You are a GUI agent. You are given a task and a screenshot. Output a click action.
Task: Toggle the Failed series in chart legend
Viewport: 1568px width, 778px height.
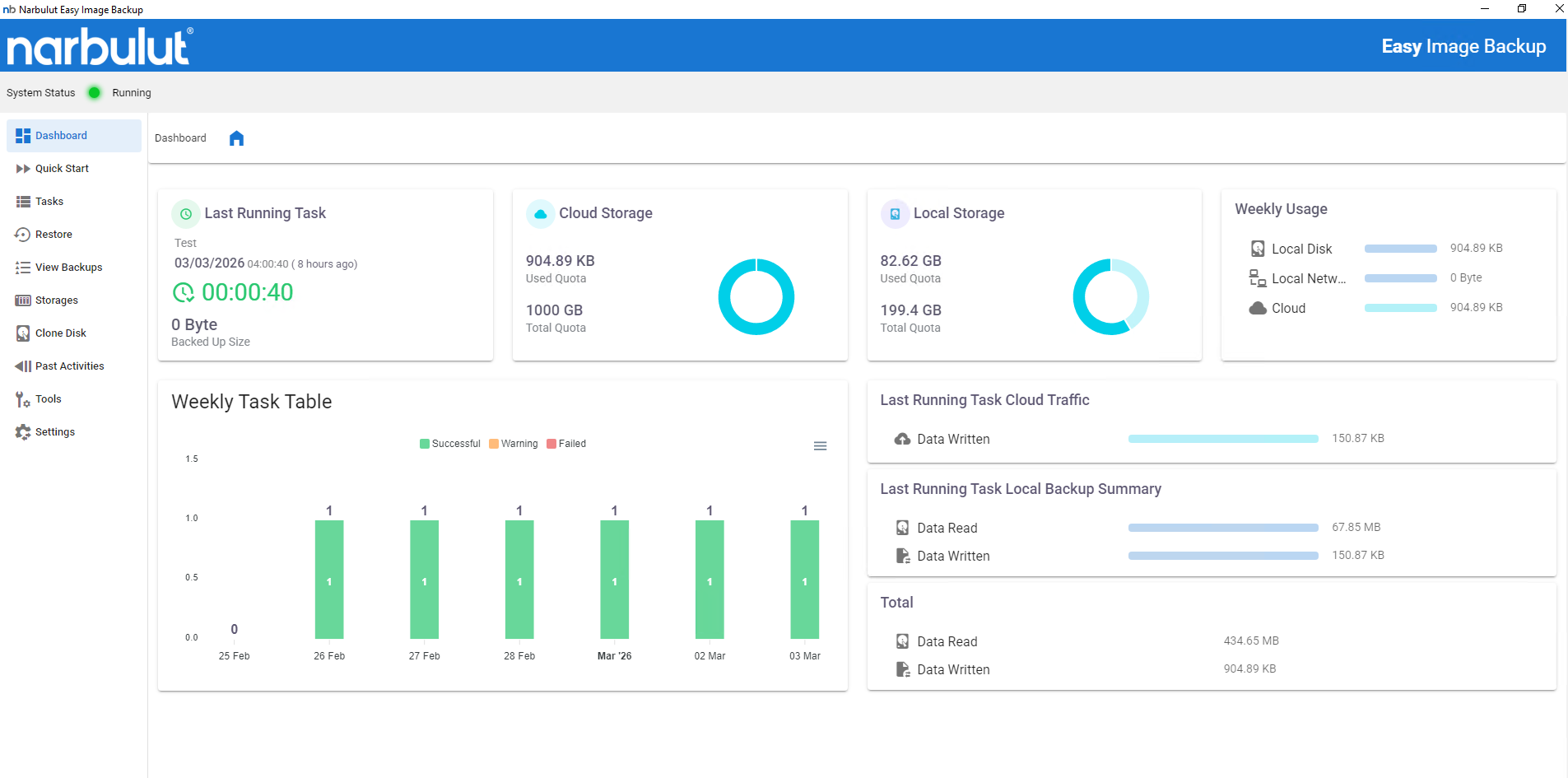coord(567,444)
